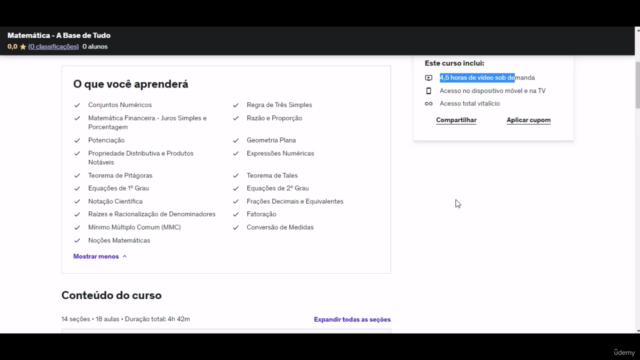Click Acesso total vitalício text
Screen dimensions: 640x360
coord(470,104)
